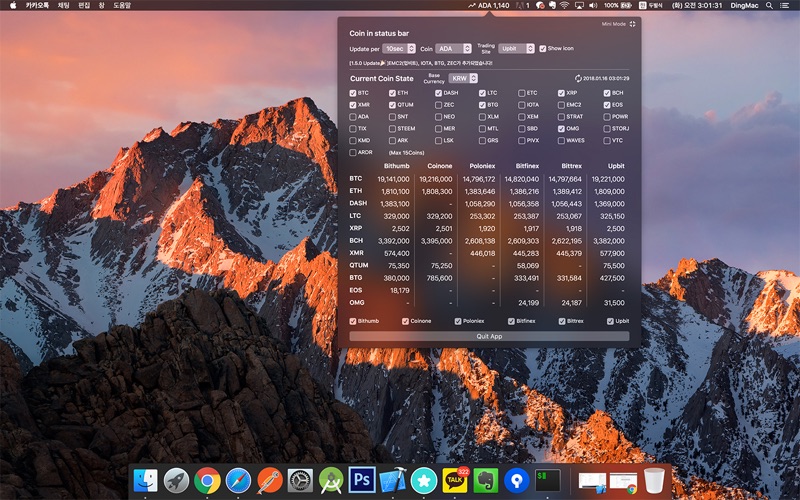Launch Photoshop from the dock
Screen dimensions: 800x500
coord(362,480)
